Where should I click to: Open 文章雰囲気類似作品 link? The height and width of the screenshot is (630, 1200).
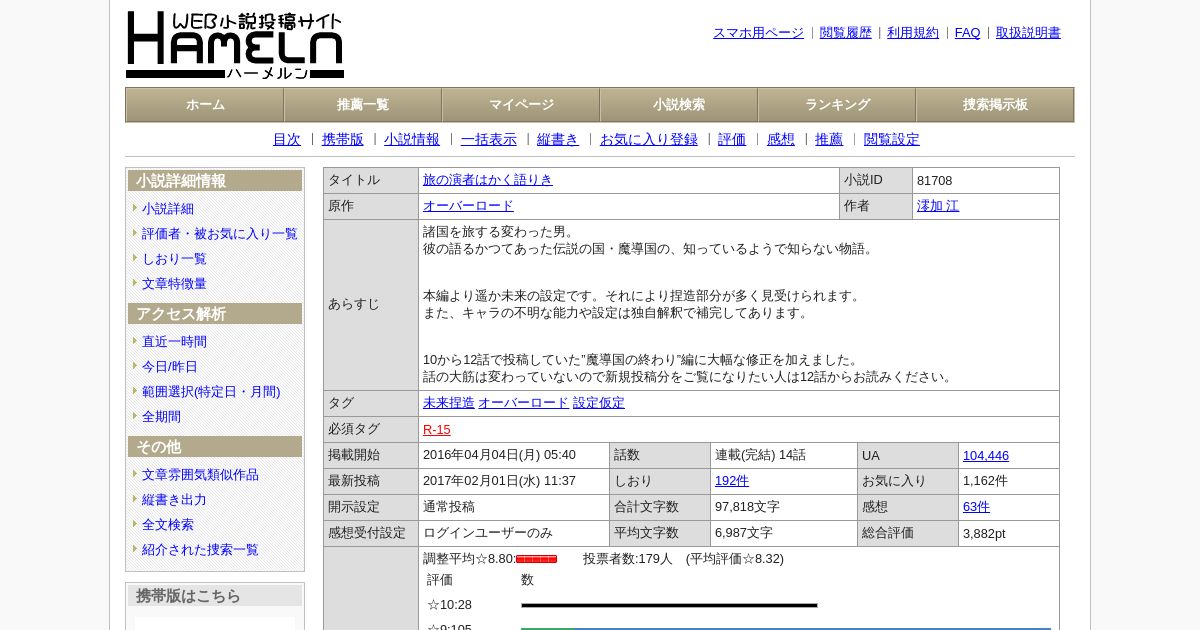[x=200, y=475]
